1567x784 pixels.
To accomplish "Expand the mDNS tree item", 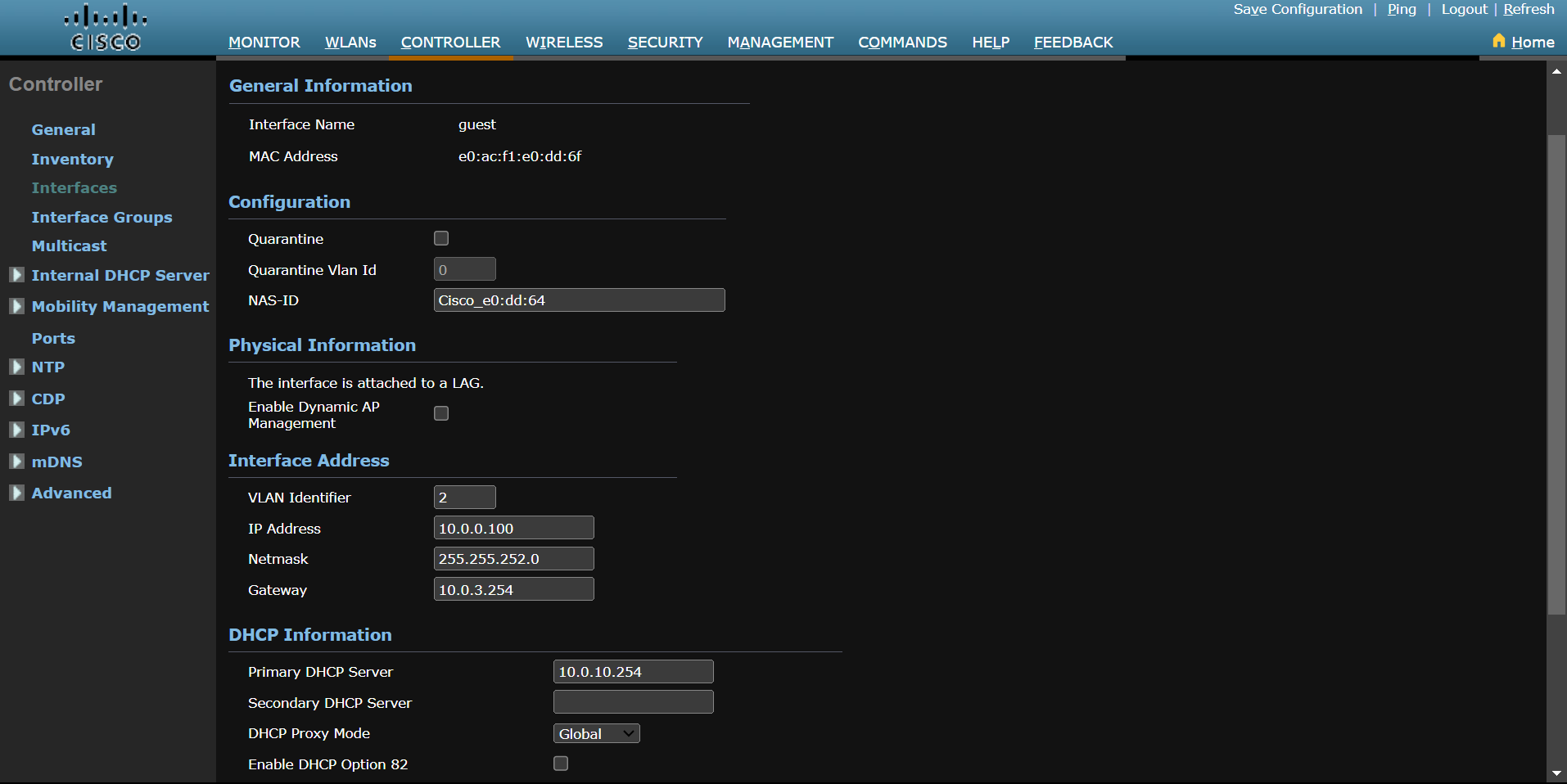I will (16, 462).
